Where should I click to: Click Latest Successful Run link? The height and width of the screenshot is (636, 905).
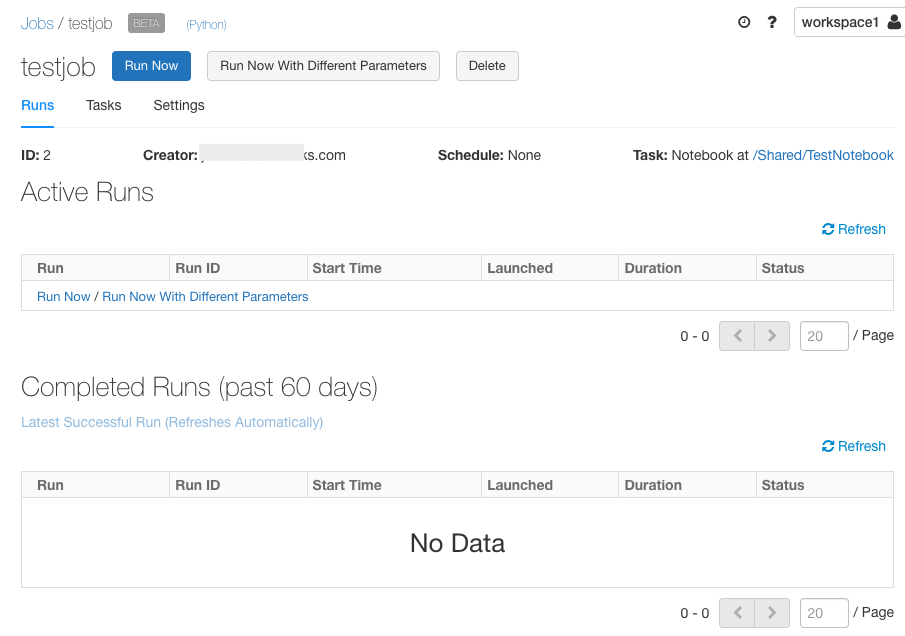(172, 422)
